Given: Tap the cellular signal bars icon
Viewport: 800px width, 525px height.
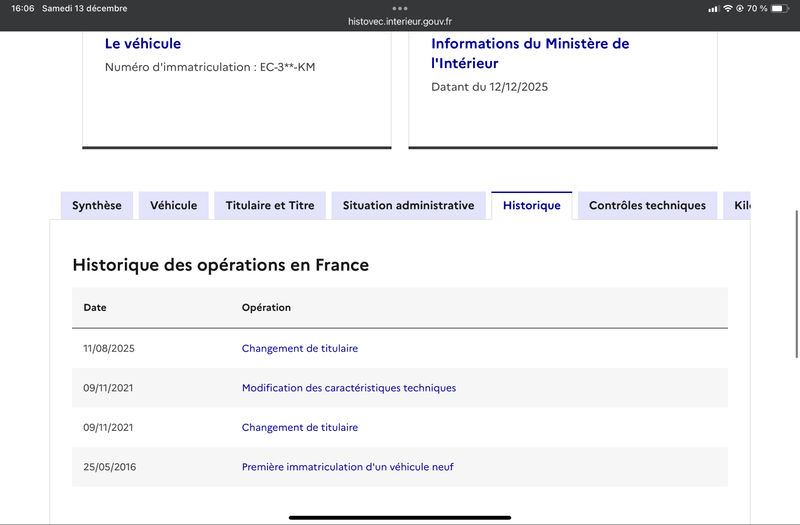Looking at the screenshot, I should [713, 8].
